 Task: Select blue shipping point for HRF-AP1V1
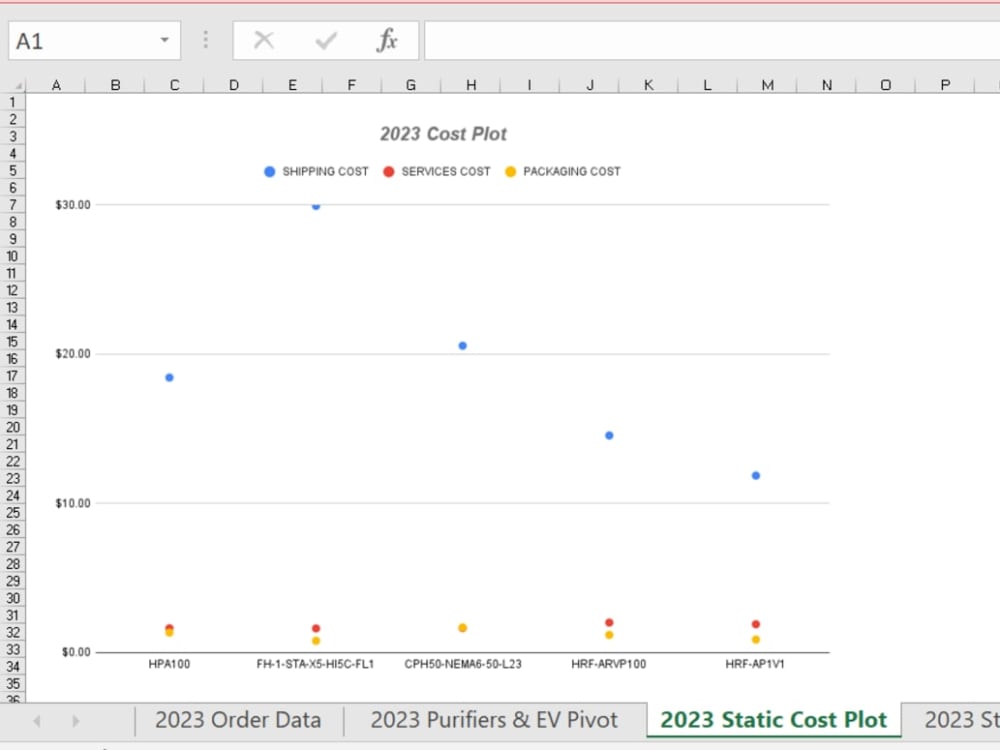click(x=756, y=476)
